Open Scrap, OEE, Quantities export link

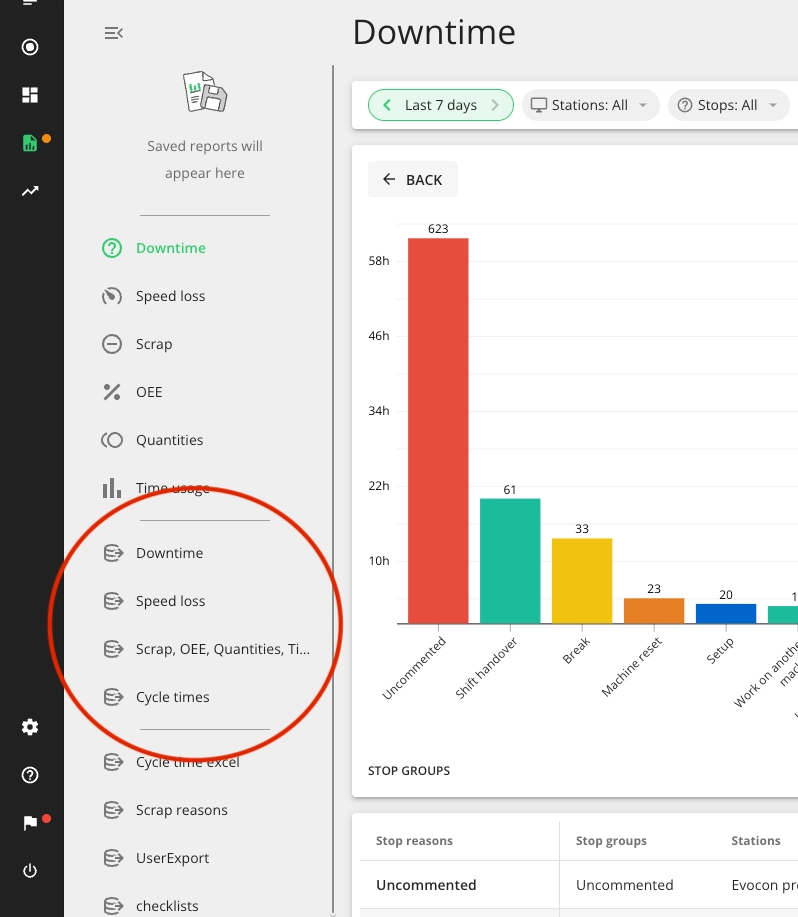(x=223, y=649)
